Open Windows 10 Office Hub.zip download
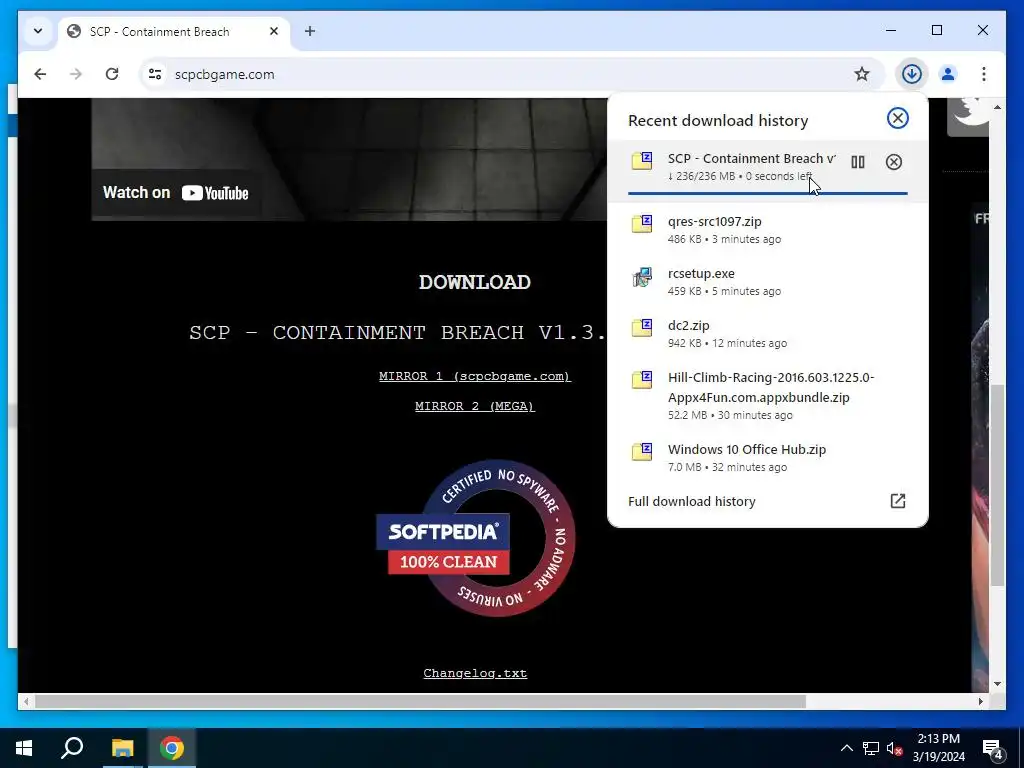Screen dimensions: 1024x768 pyautogui.click(x=767, y=458)
